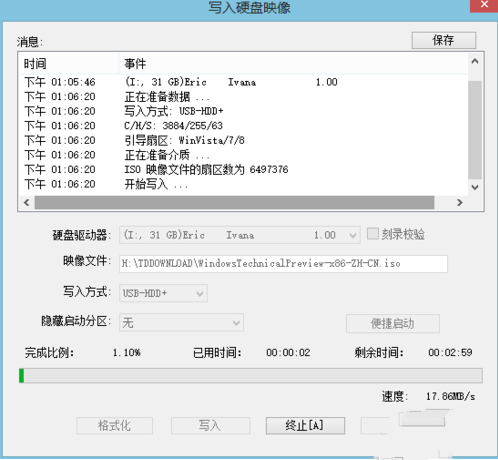498x460 pixels.
Task: Click the 终止[A] button
Action: [x=305, y=425]
